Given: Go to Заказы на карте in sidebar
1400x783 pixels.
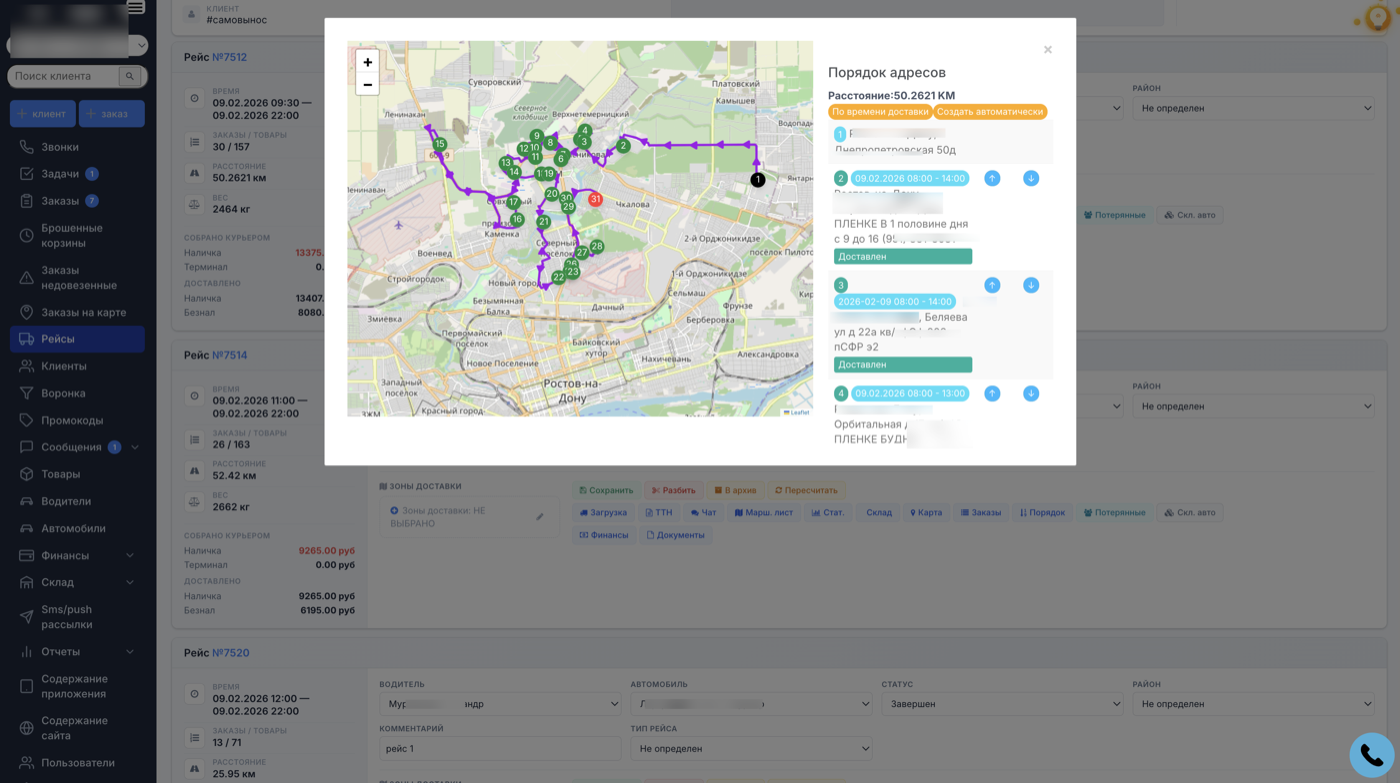Looking at the screenshot, I should [x=83, y=312].
